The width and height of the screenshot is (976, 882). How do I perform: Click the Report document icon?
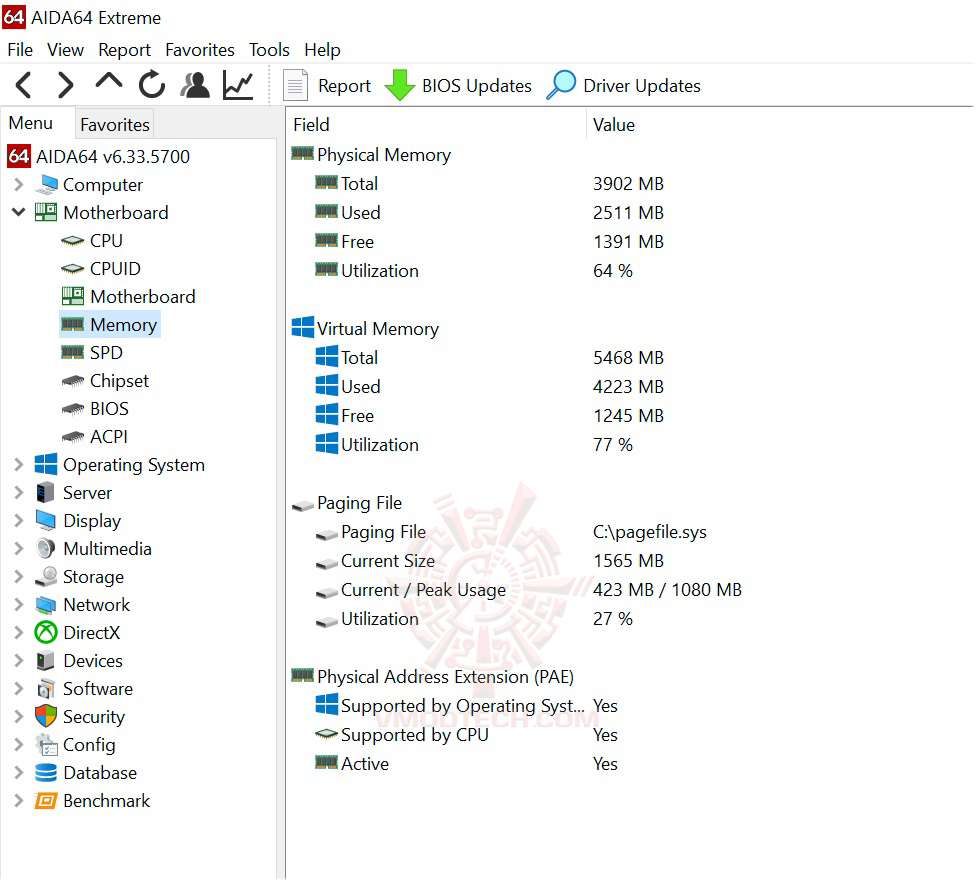(296, 85)
